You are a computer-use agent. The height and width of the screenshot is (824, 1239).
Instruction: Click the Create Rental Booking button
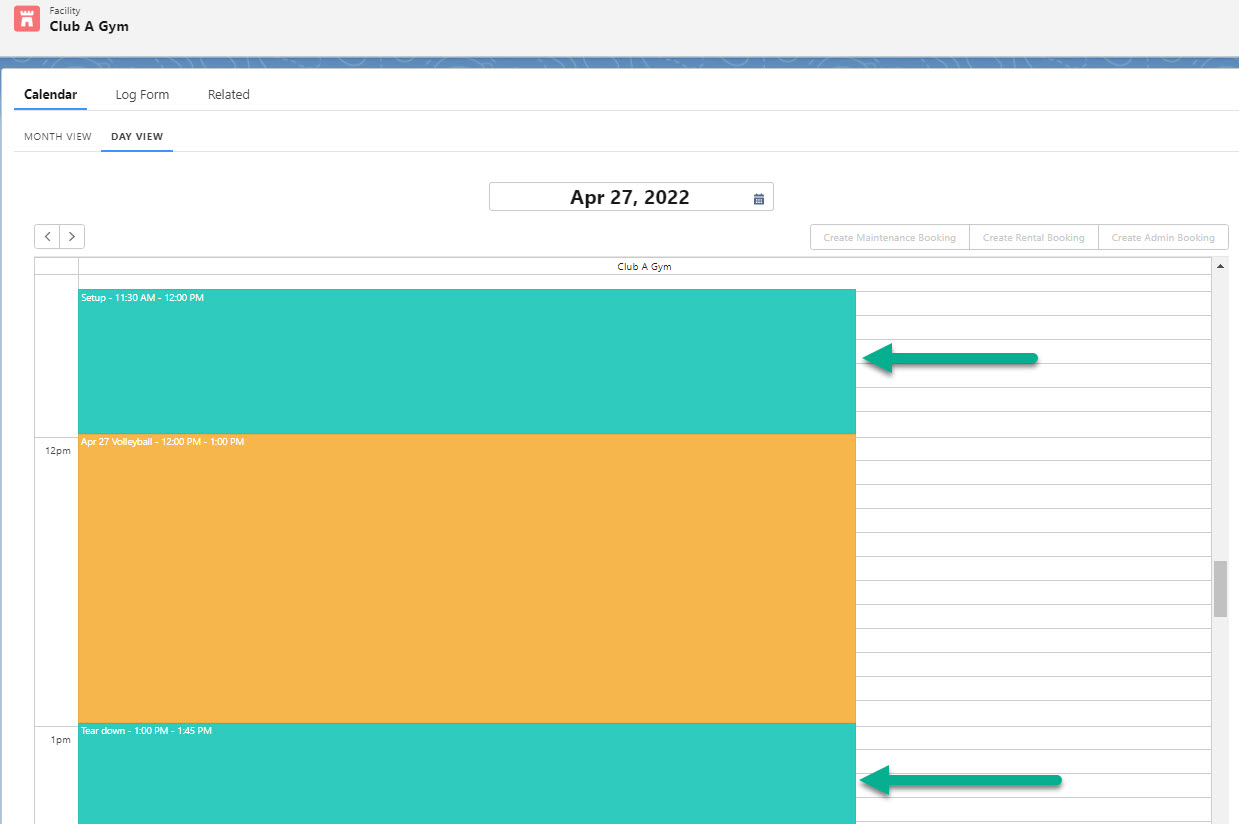pyautogui.click(x=1033, y=237)
